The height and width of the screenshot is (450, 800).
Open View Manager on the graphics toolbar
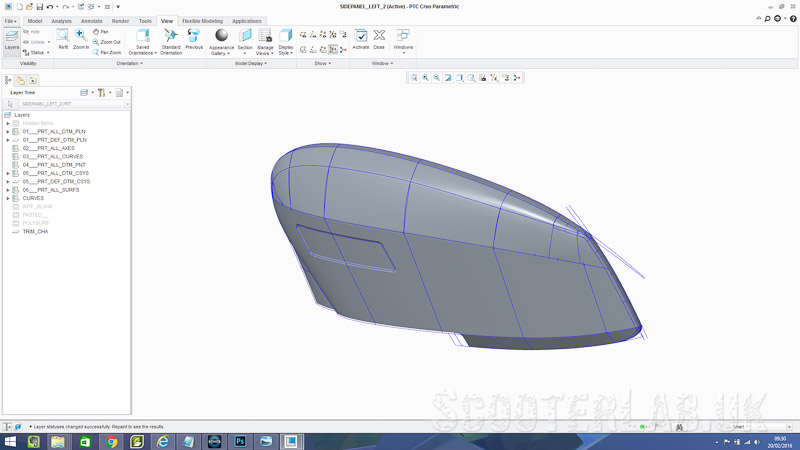483,78
